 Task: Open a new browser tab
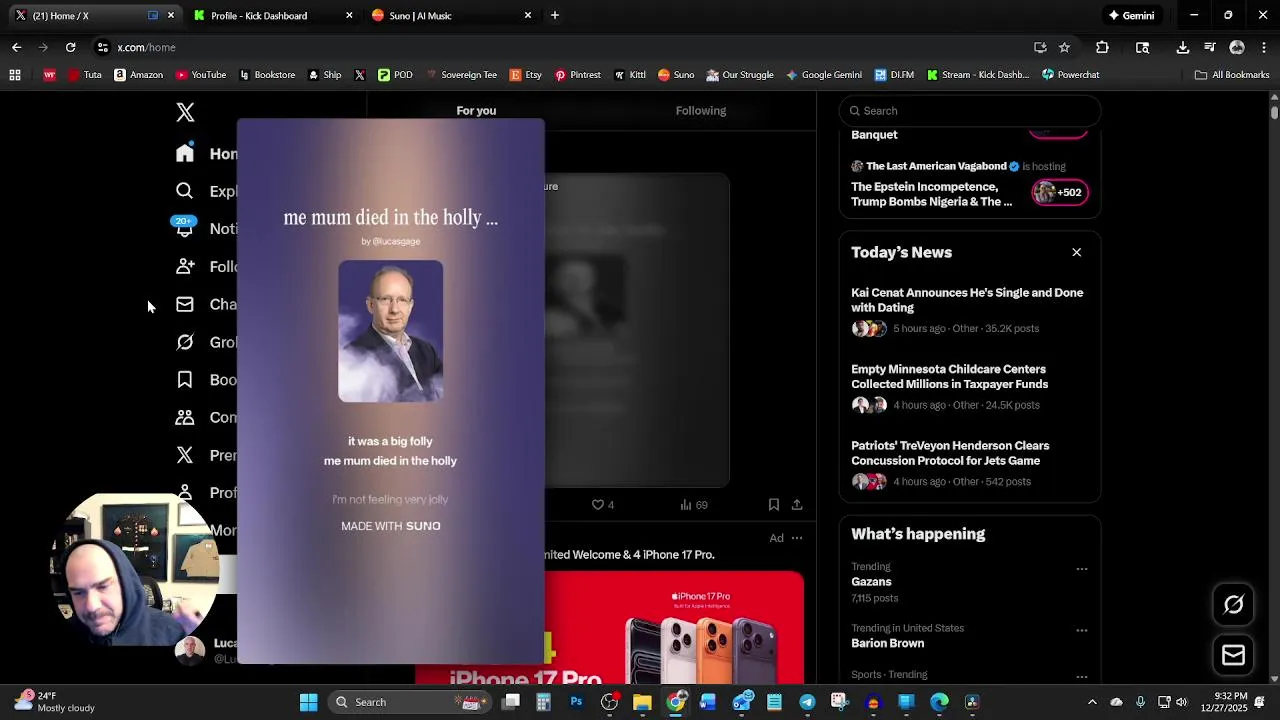[x=555, y=15]
